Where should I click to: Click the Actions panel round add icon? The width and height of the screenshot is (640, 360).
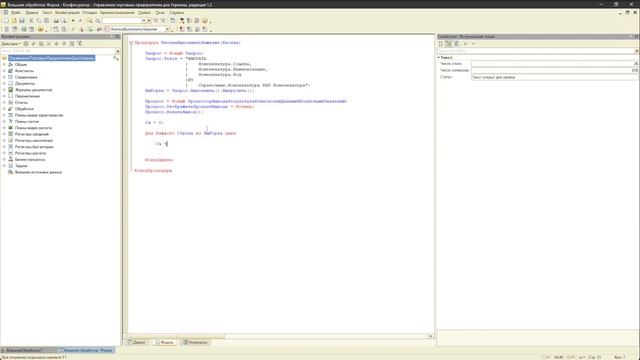(26, 43)
